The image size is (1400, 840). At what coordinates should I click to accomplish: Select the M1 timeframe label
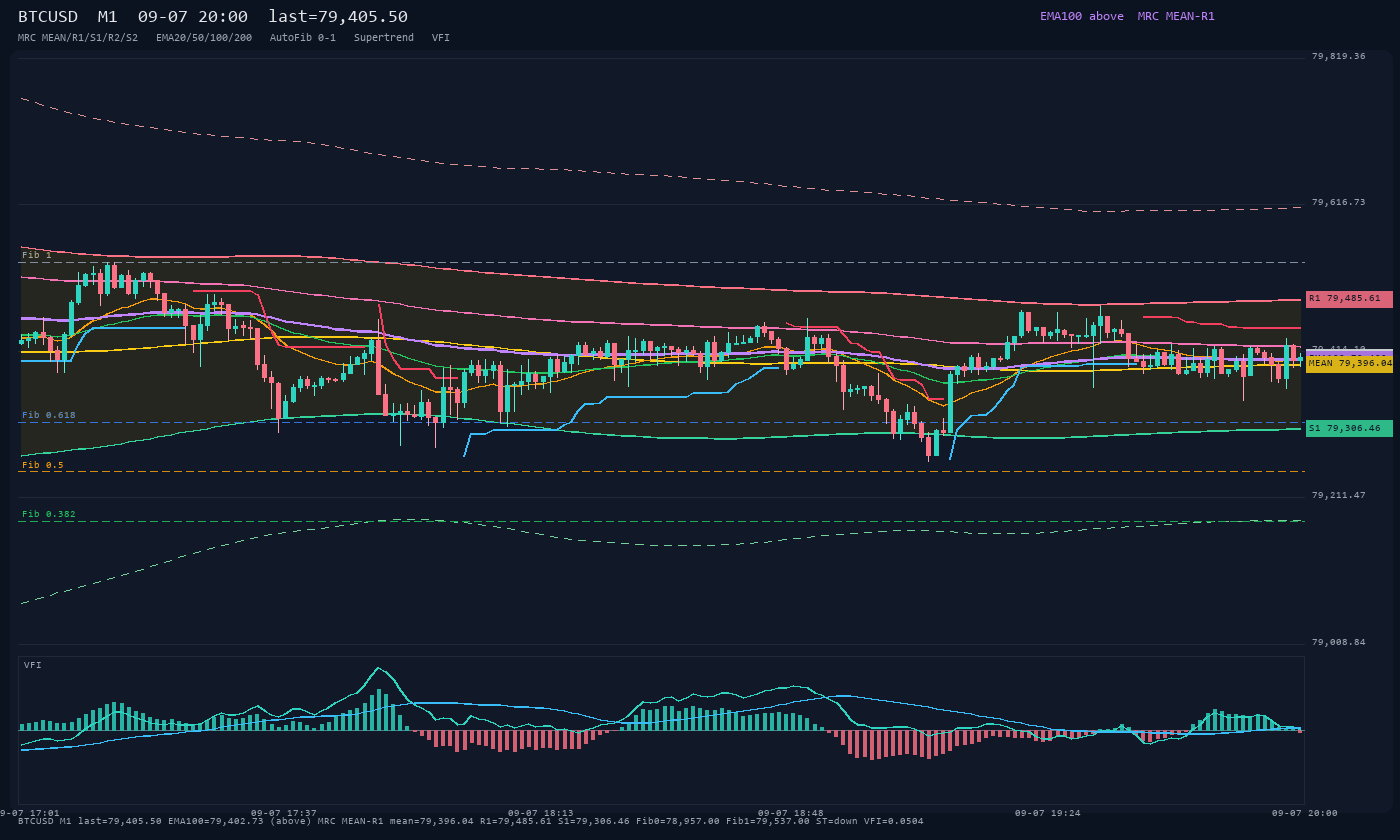click(x=107, y=16)
